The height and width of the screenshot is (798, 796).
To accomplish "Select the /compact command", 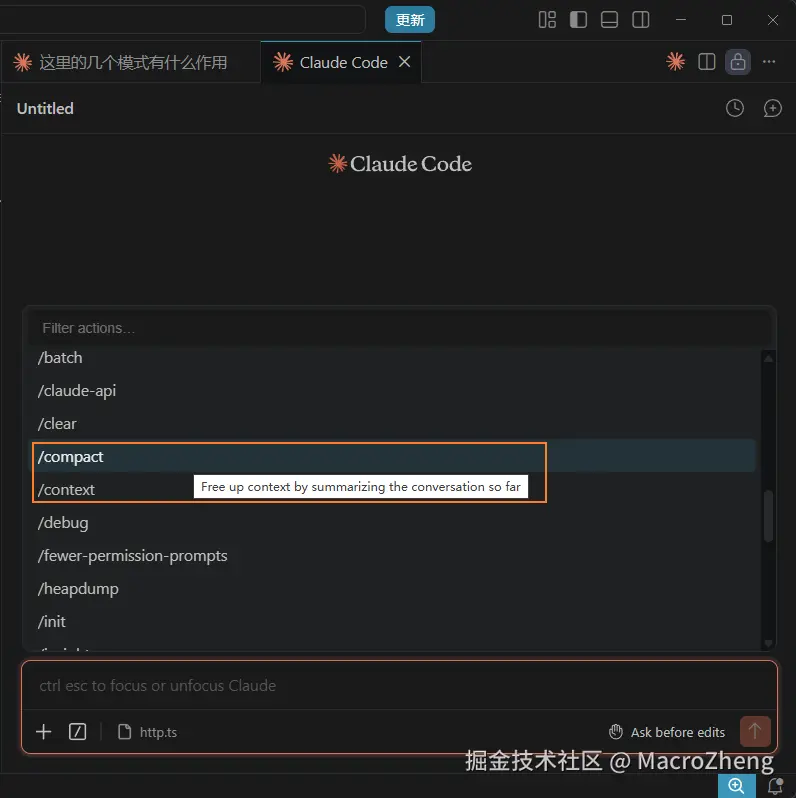I will (x=392, y=457).
